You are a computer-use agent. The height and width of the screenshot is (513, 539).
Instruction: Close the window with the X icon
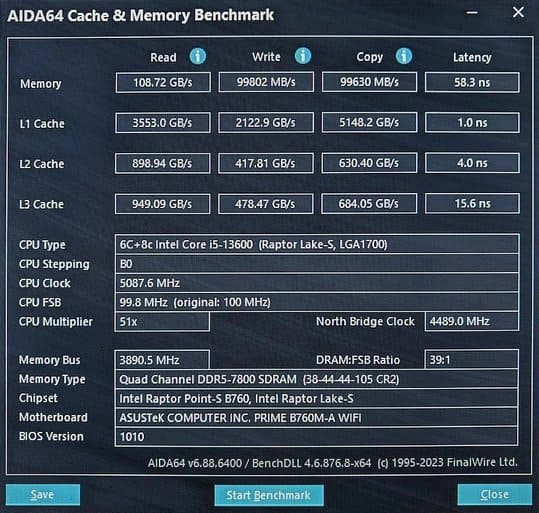coord(518,12)
